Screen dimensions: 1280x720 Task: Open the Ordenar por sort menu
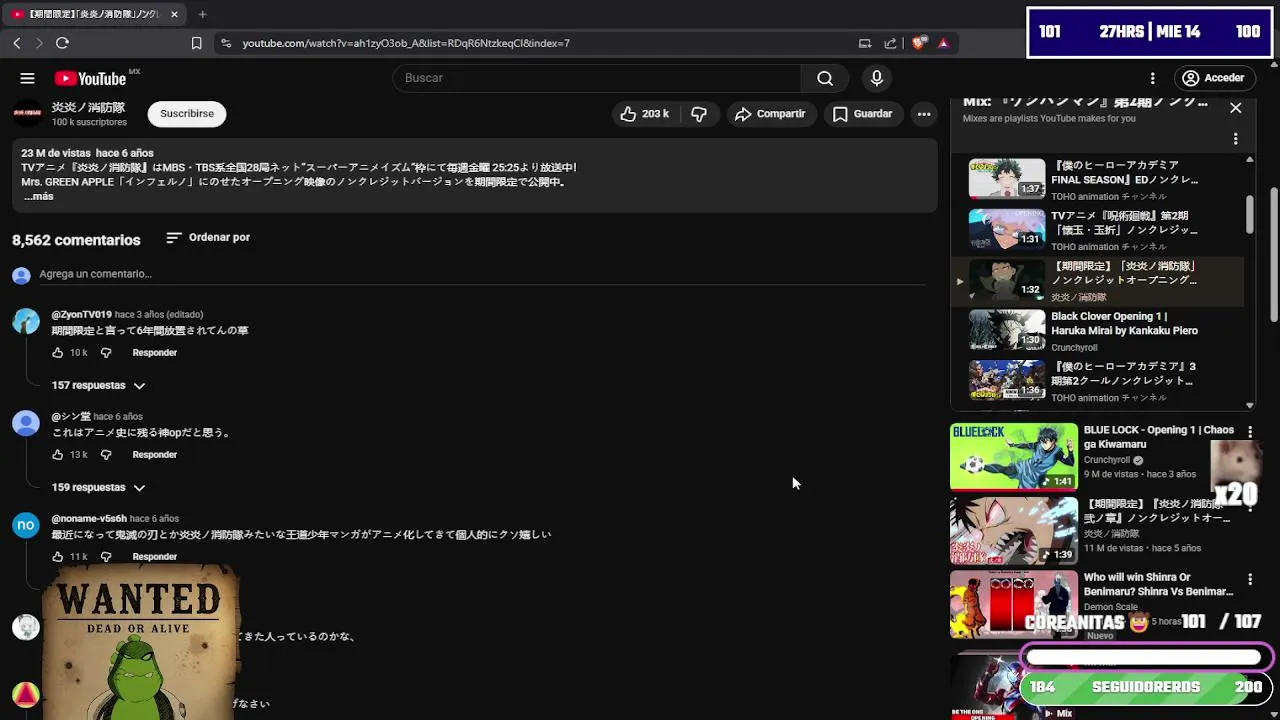pyautogui.click(x=208, y=238)
